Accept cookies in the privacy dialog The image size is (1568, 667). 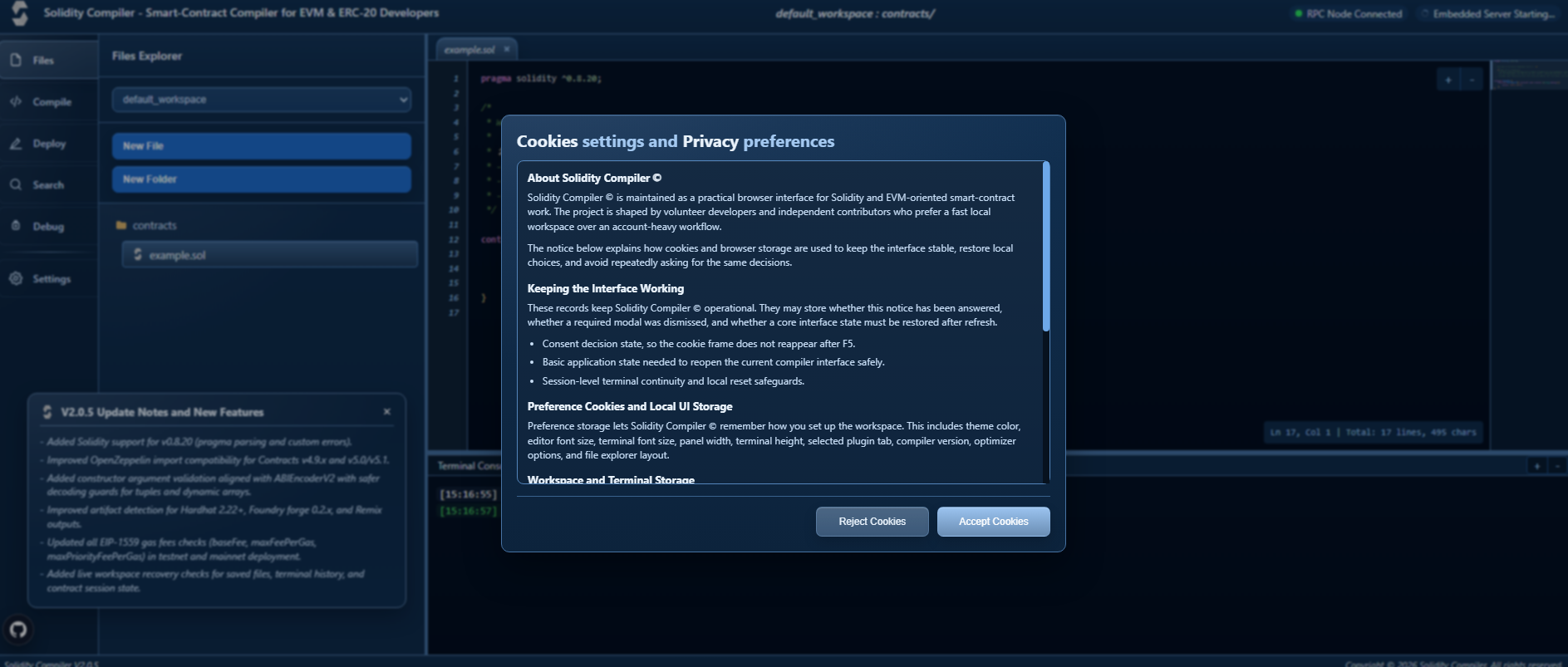(x=993, y=522)
